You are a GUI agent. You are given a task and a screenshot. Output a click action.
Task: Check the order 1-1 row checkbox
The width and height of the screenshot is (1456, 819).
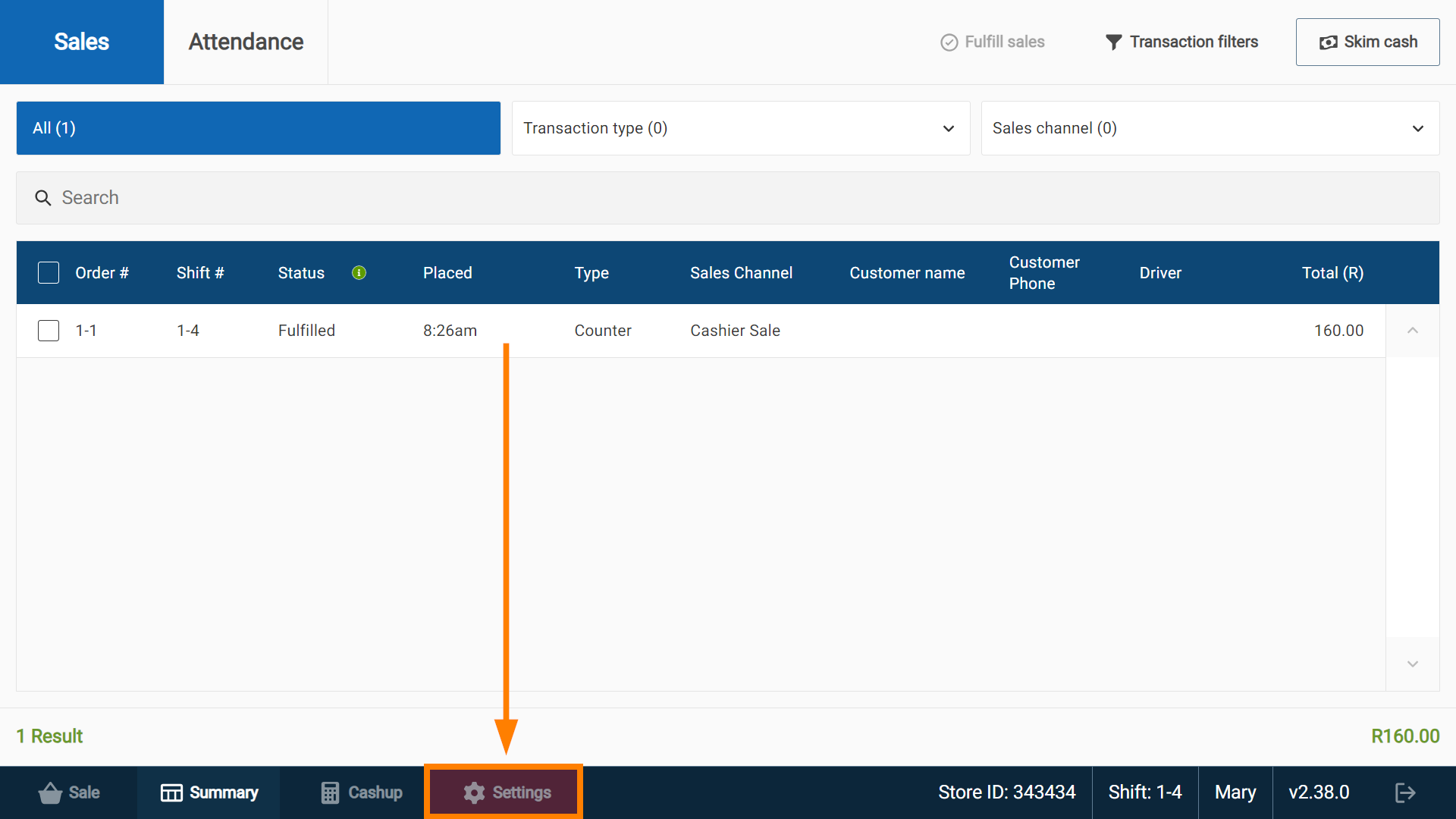49,331
